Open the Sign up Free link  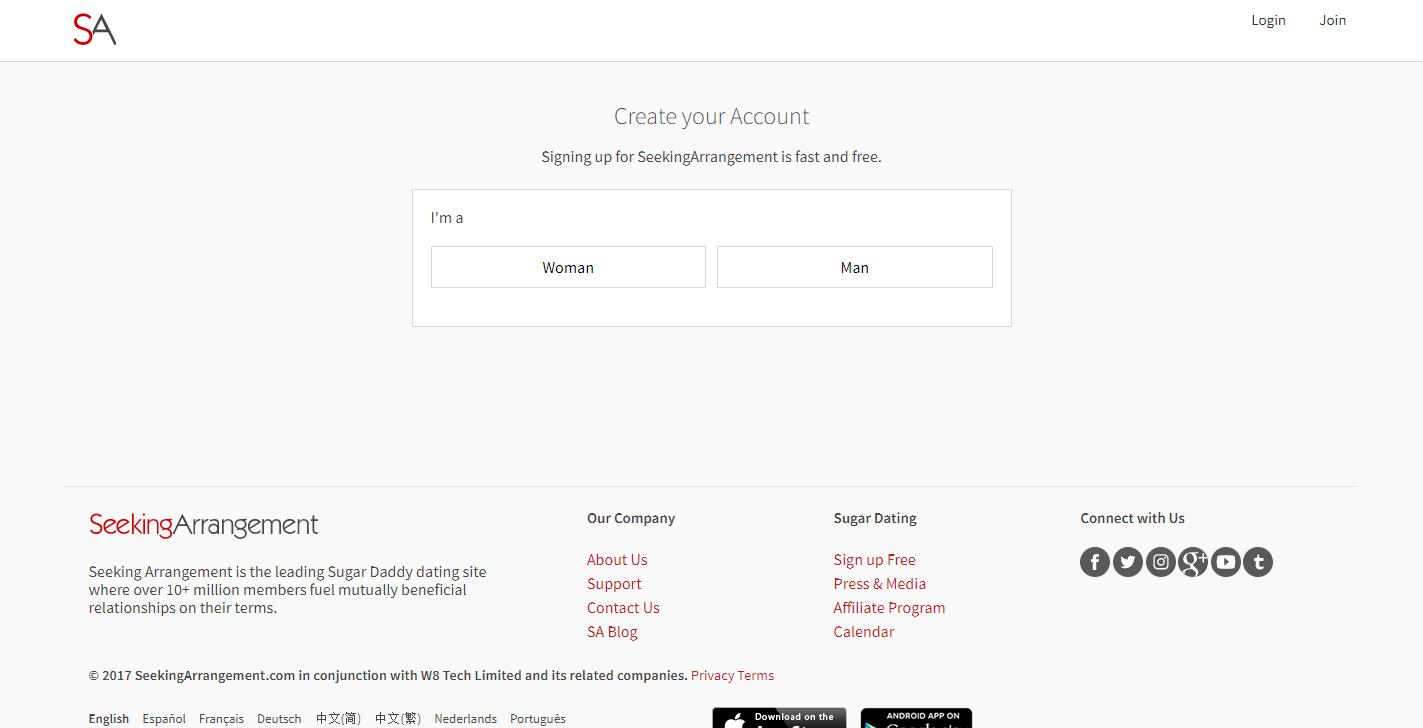coord(874,560)
